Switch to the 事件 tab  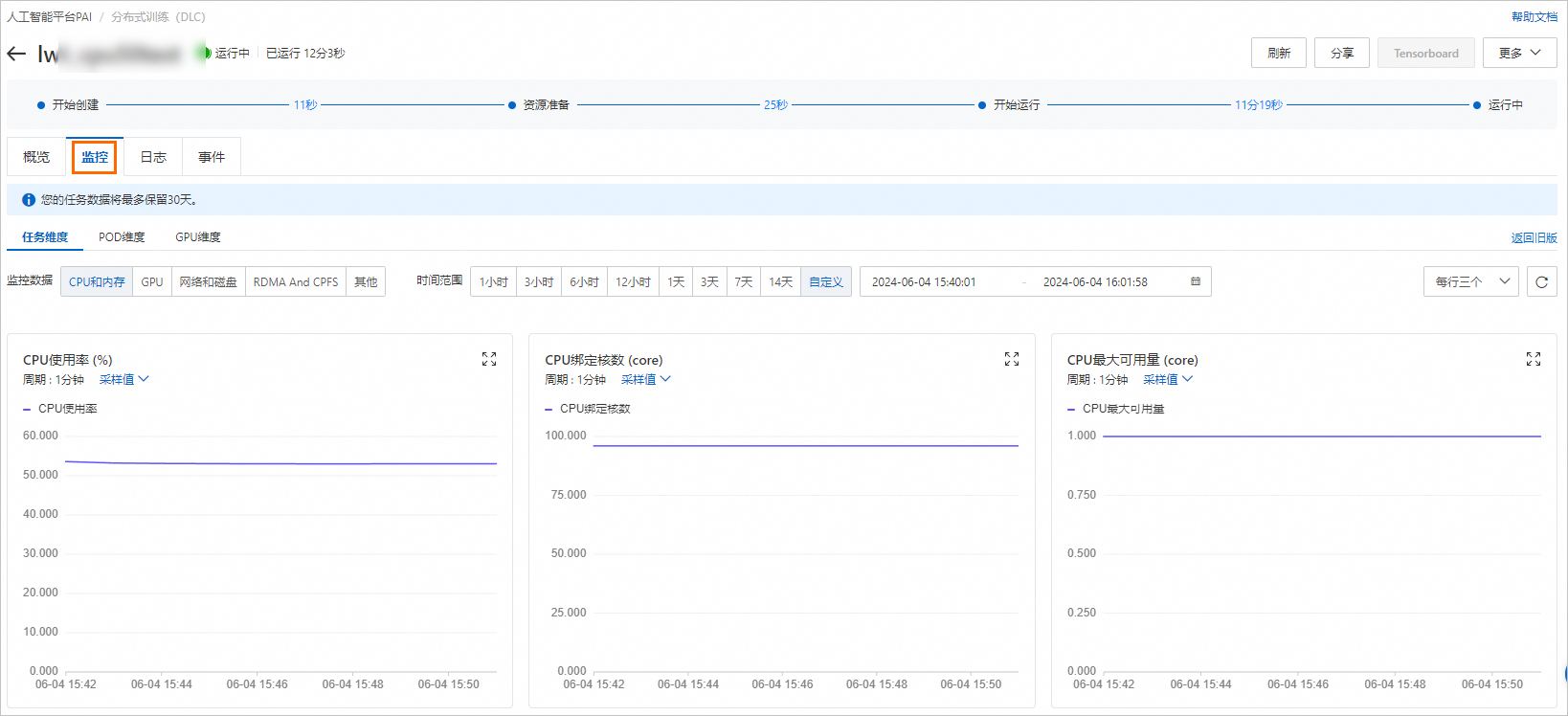coord(212,157)
